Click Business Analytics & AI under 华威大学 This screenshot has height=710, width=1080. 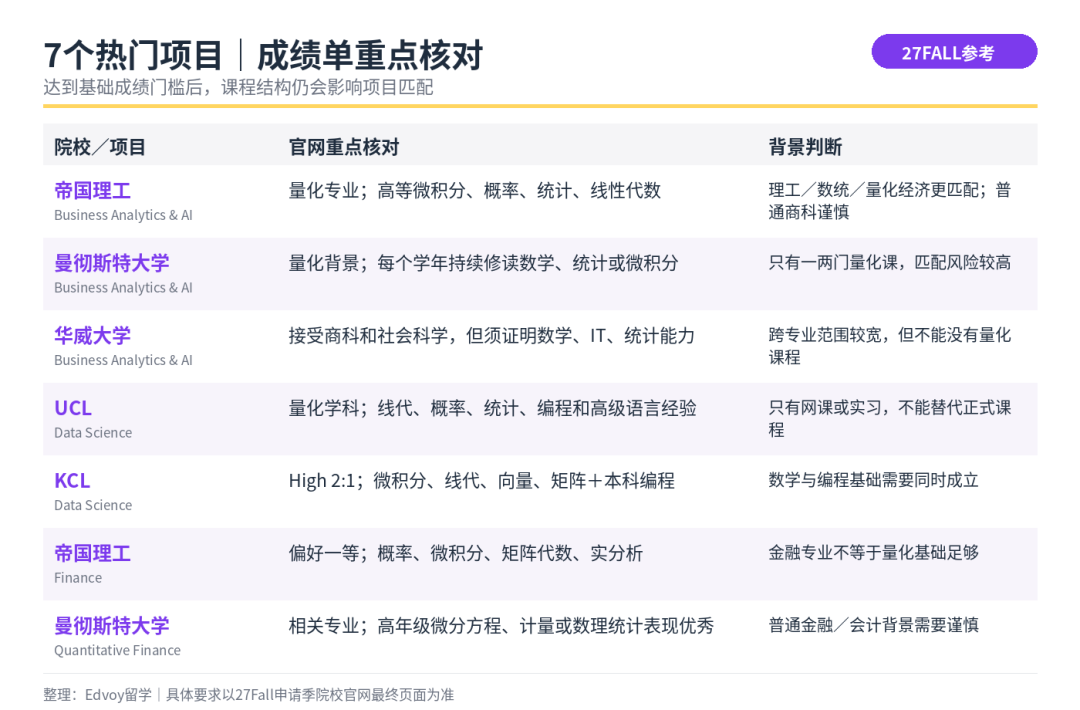pyautogui.click(x=123, y=360)
